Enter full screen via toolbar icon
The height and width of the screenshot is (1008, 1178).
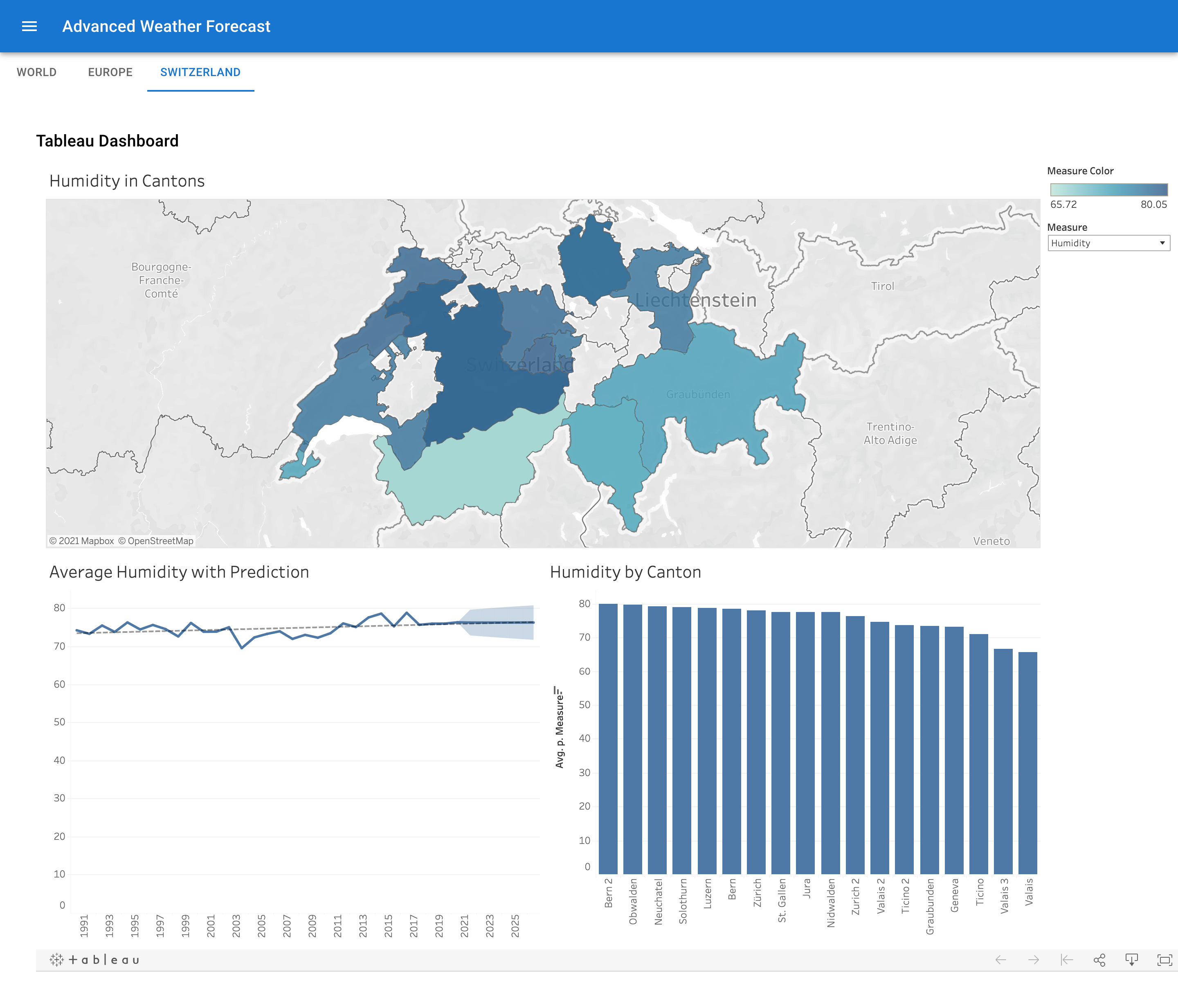pyautogui.click(x=1165, y=960)
